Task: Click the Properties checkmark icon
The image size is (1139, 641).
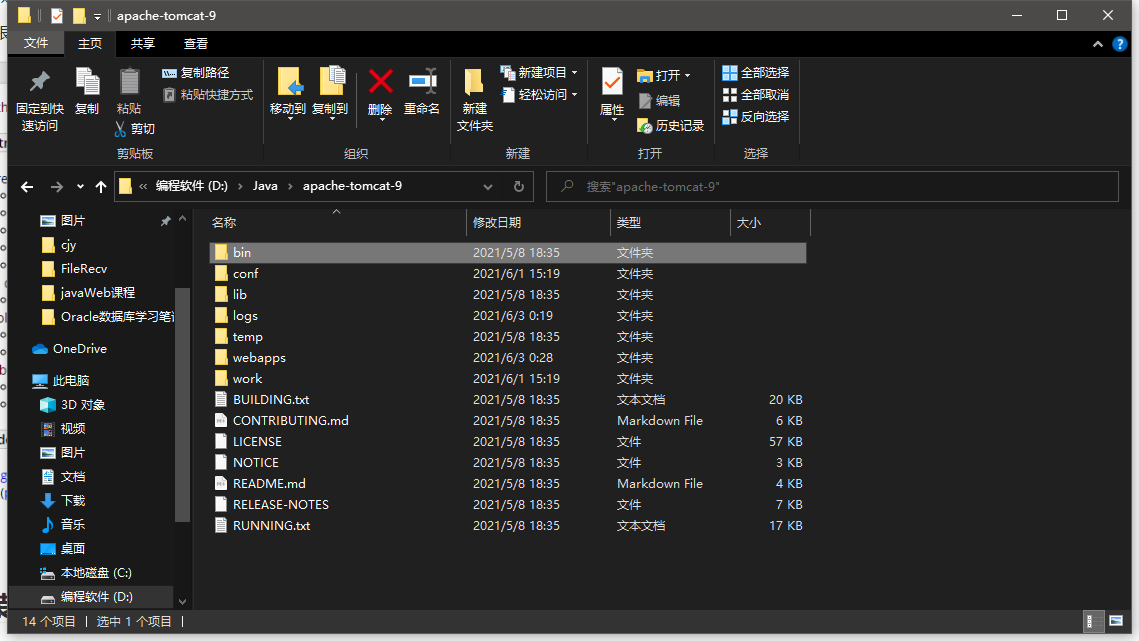Action: (x=612, y=81)
